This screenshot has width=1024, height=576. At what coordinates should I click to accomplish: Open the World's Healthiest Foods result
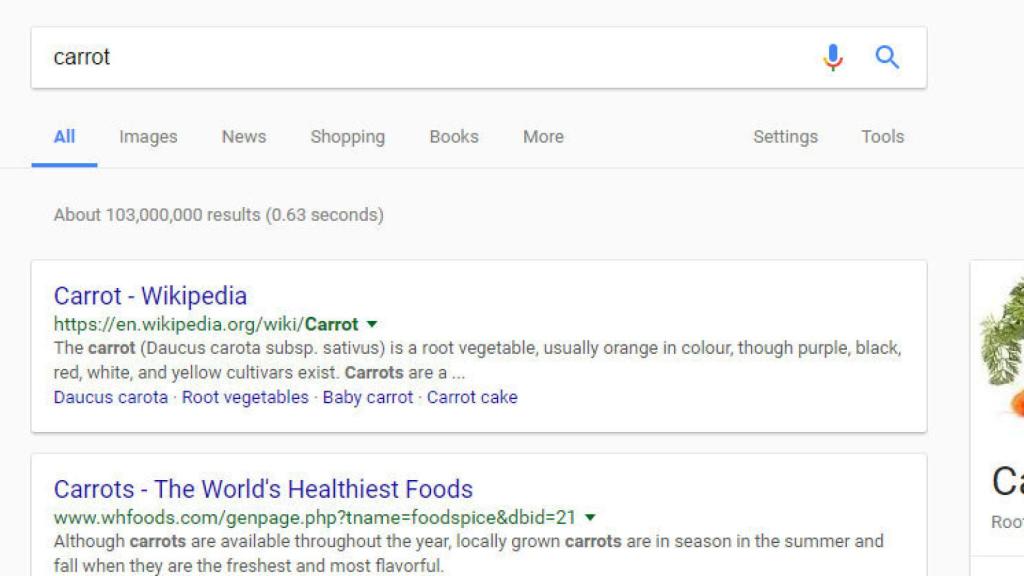(263, 489)
